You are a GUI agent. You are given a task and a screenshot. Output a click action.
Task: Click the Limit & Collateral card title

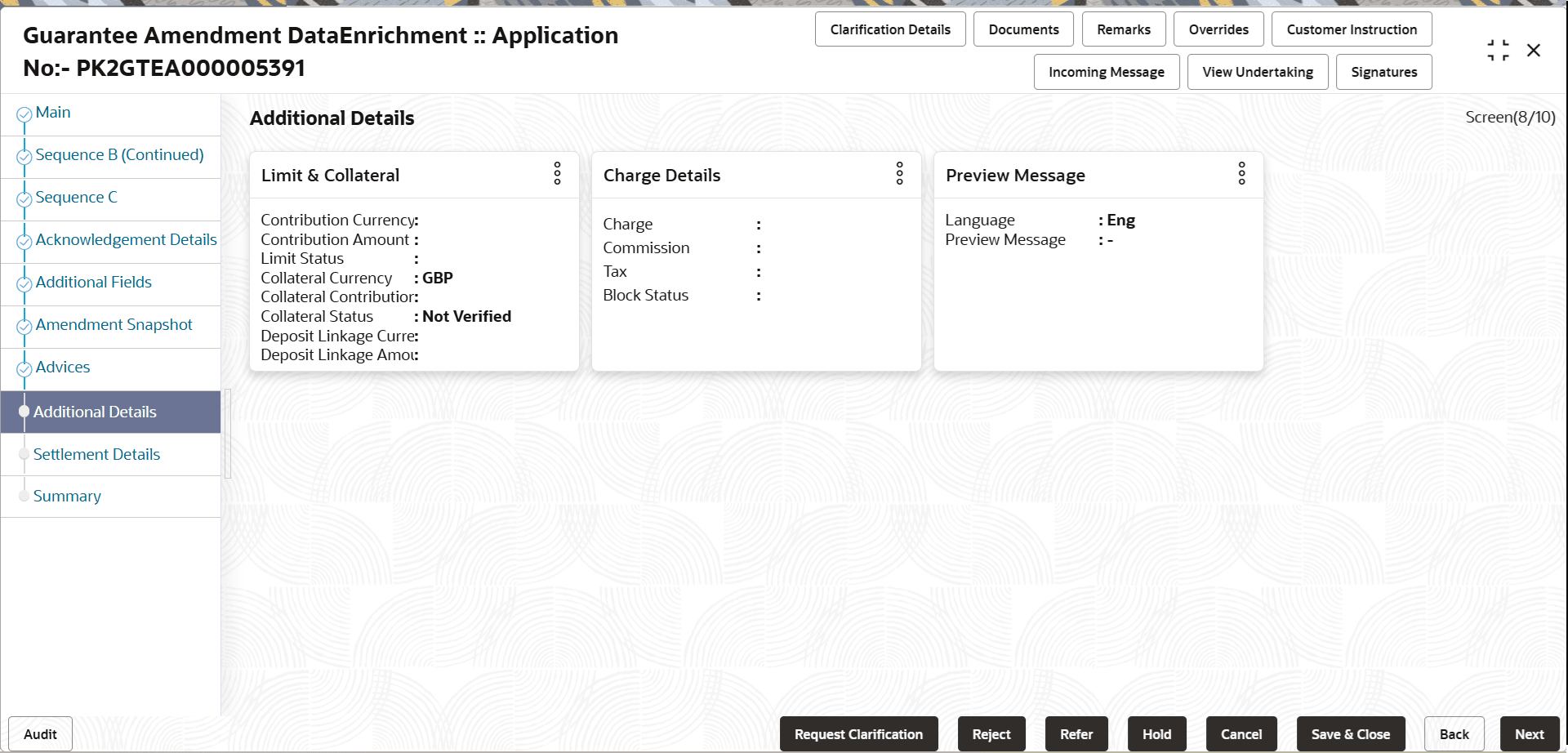coord(330,176)
